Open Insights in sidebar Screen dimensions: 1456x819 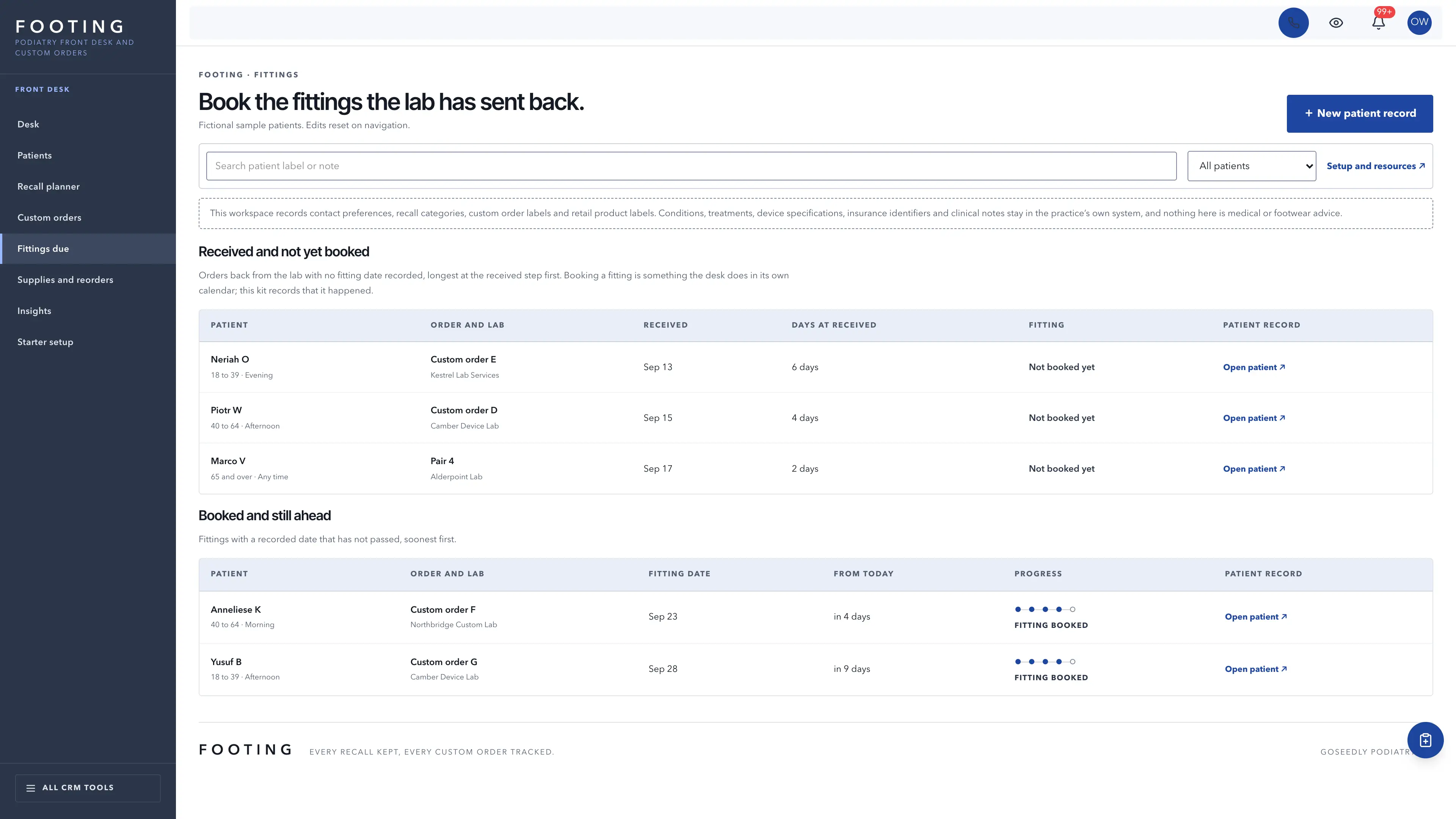[88, 311]
